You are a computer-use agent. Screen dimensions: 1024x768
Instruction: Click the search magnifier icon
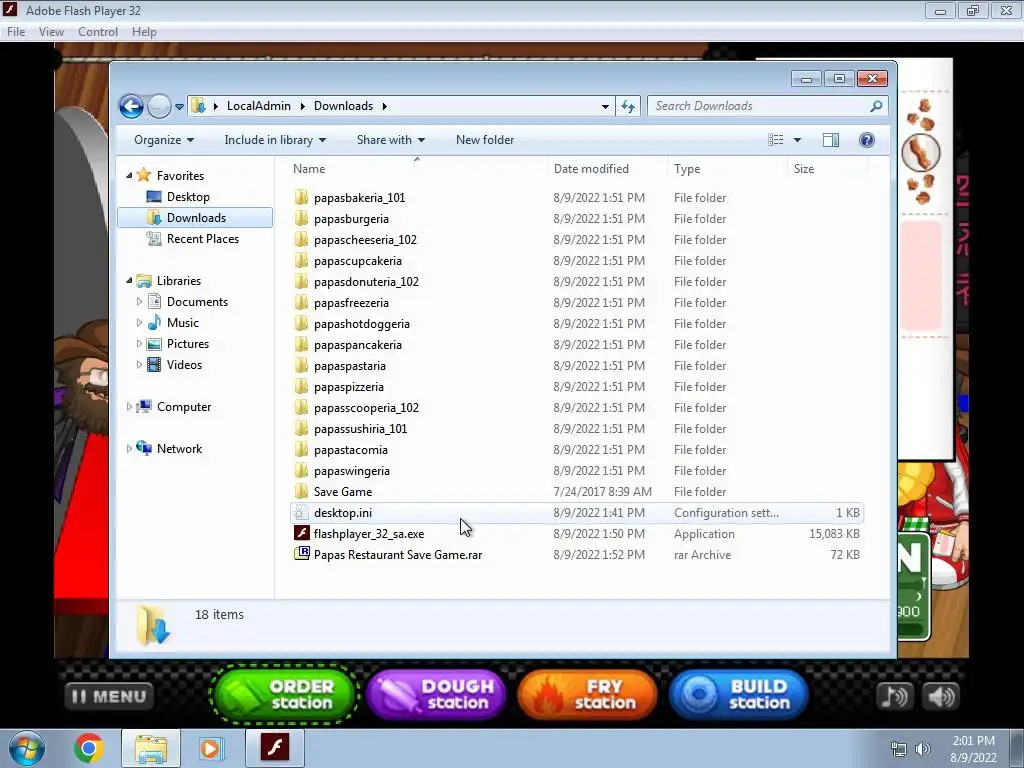pos(876,106)
